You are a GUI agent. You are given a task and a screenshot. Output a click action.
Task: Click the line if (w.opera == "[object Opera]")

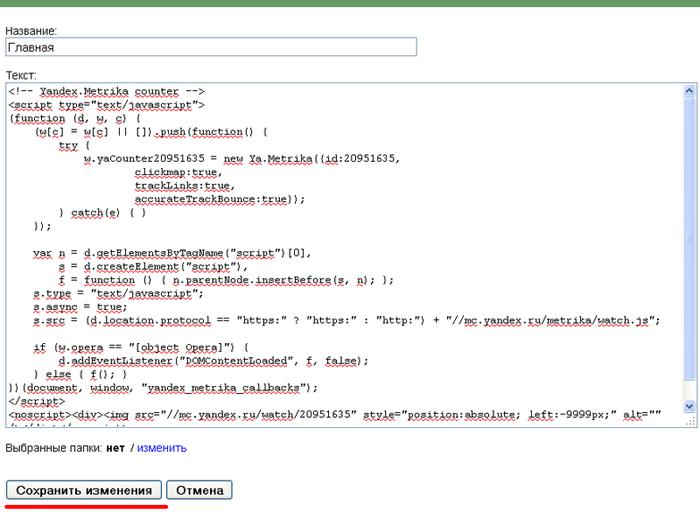[141, 347]
